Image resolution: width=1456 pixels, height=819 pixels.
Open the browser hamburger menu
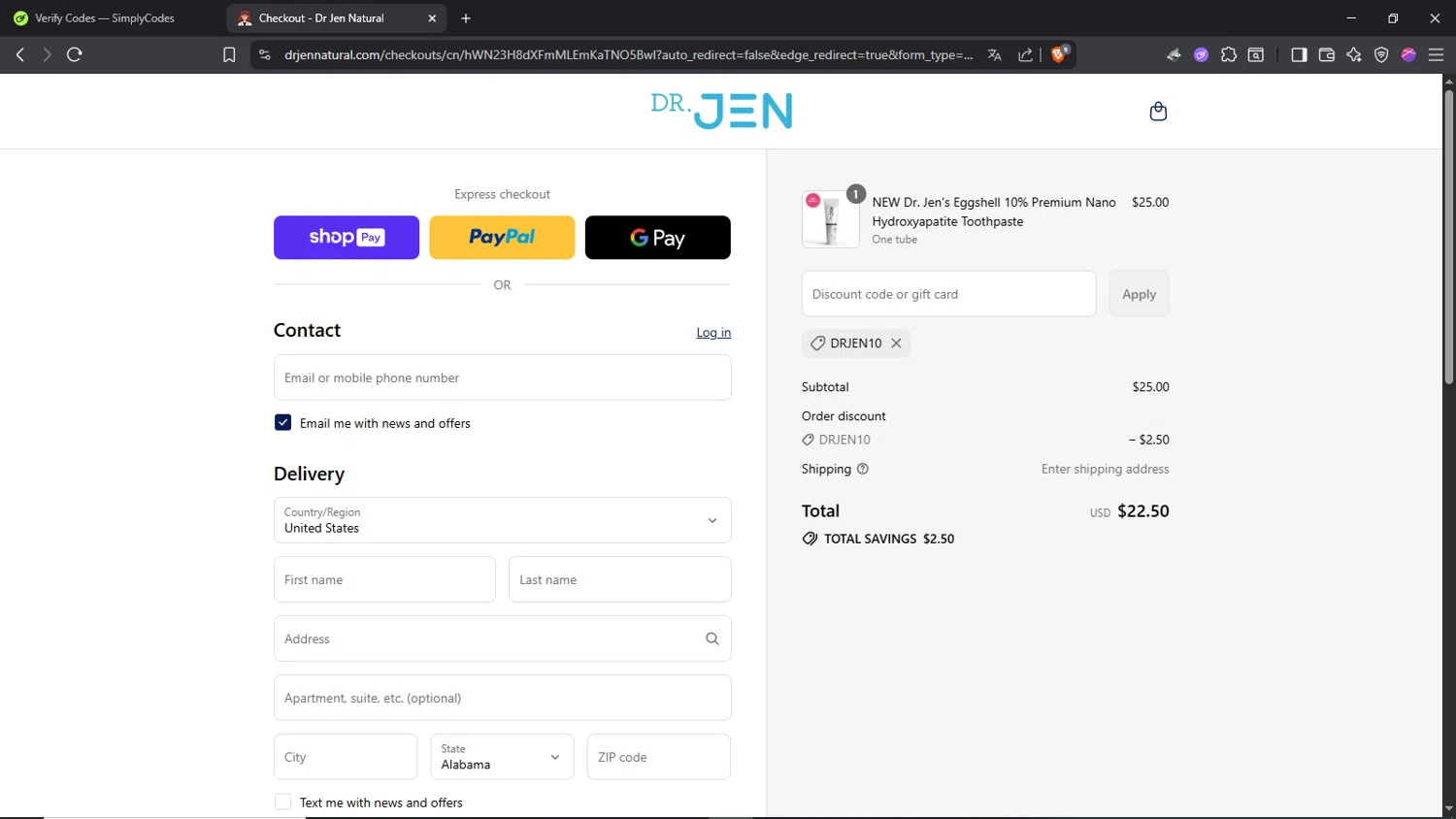tap(1437, 55)
